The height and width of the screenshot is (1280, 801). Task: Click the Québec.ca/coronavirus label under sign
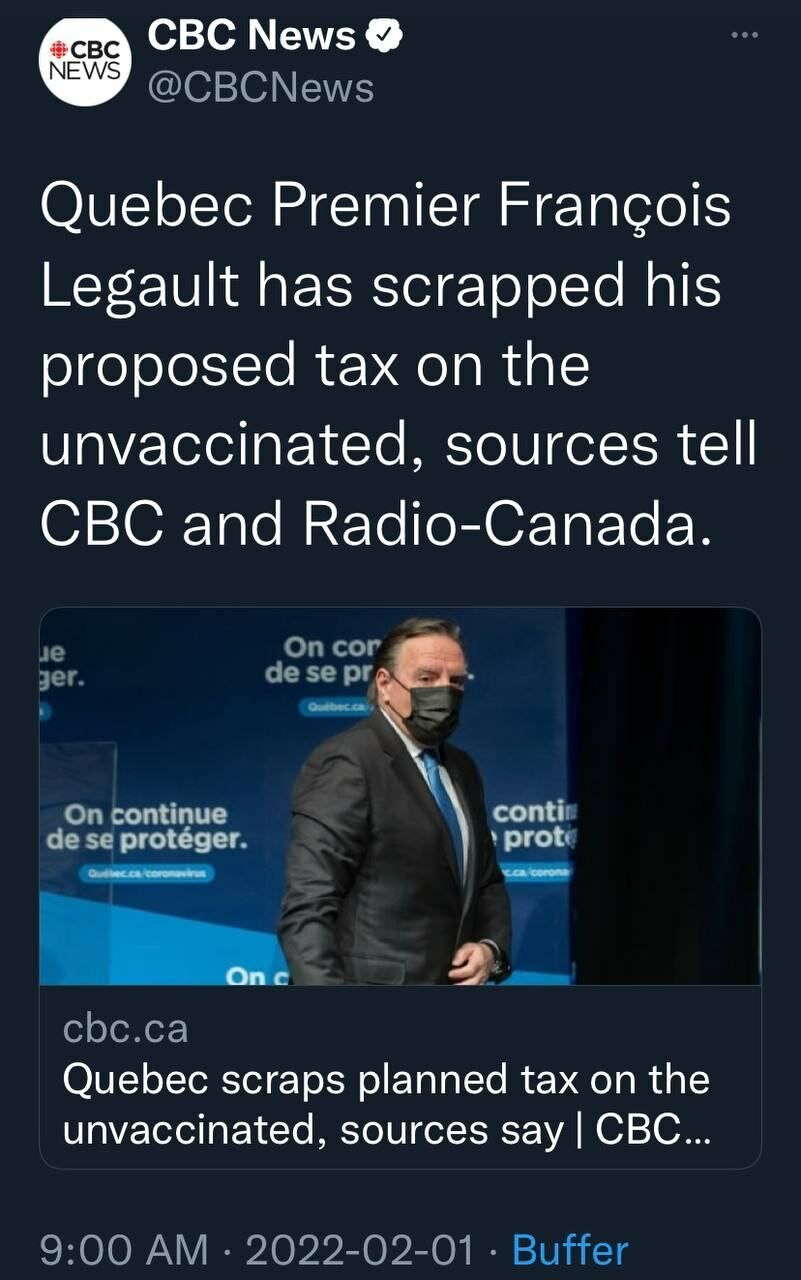point(146,873)
